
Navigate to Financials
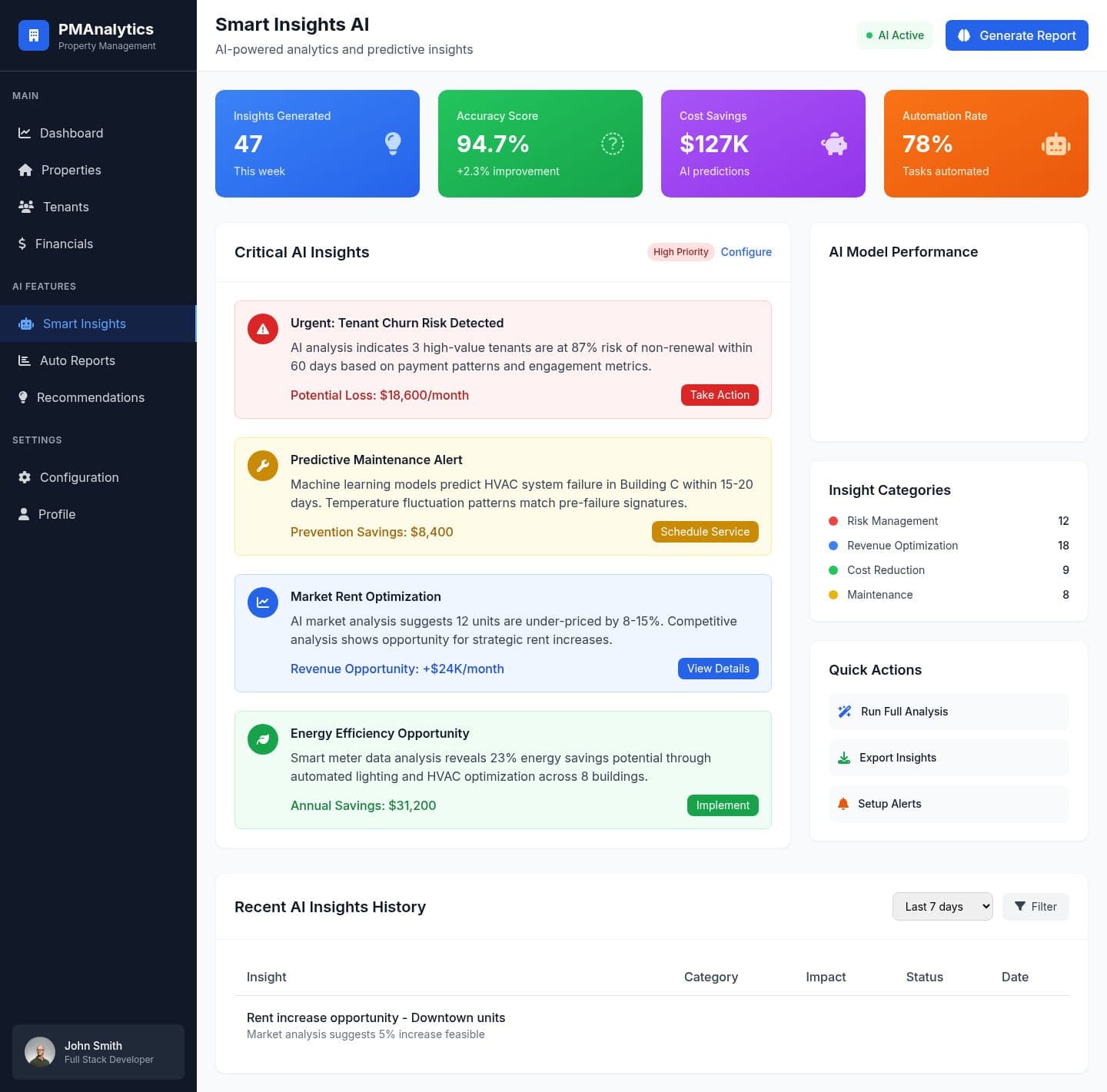click(98, 244)
